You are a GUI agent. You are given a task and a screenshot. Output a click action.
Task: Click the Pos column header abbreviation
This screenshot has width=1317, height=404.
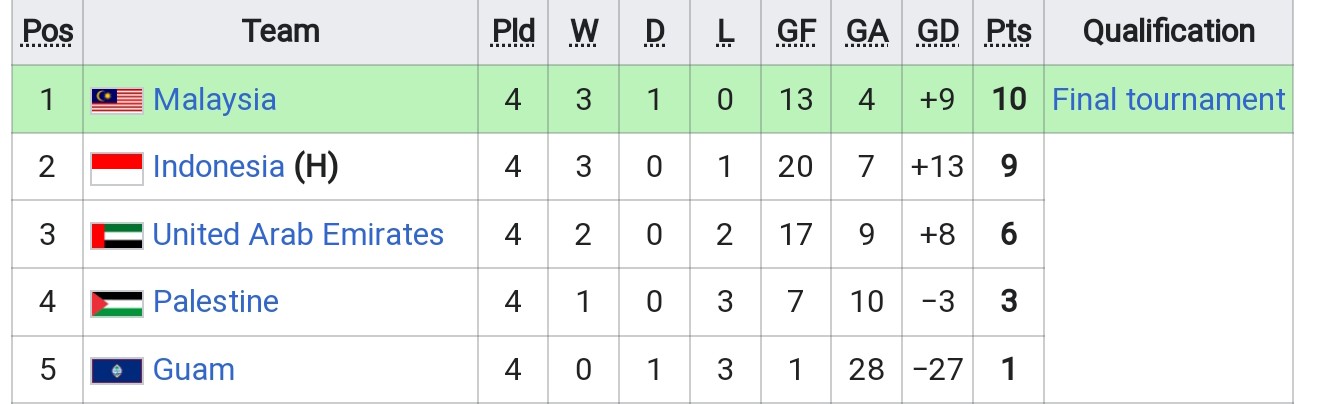(x=48, y=33)
